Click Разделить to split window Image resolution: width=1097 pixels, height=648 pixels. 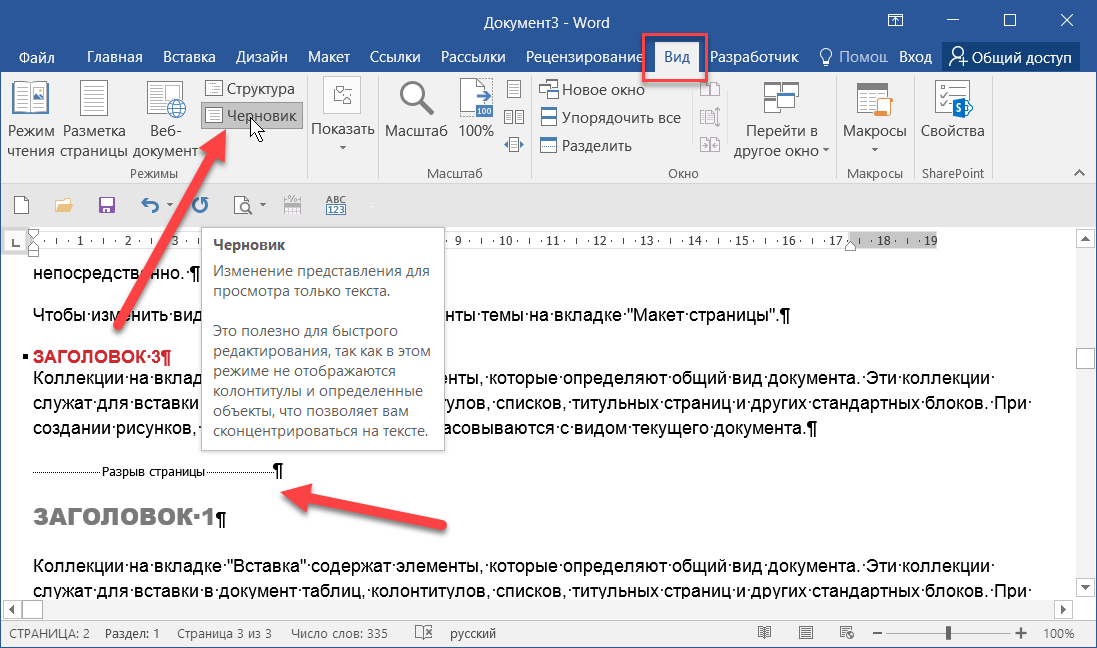point(586,146)
